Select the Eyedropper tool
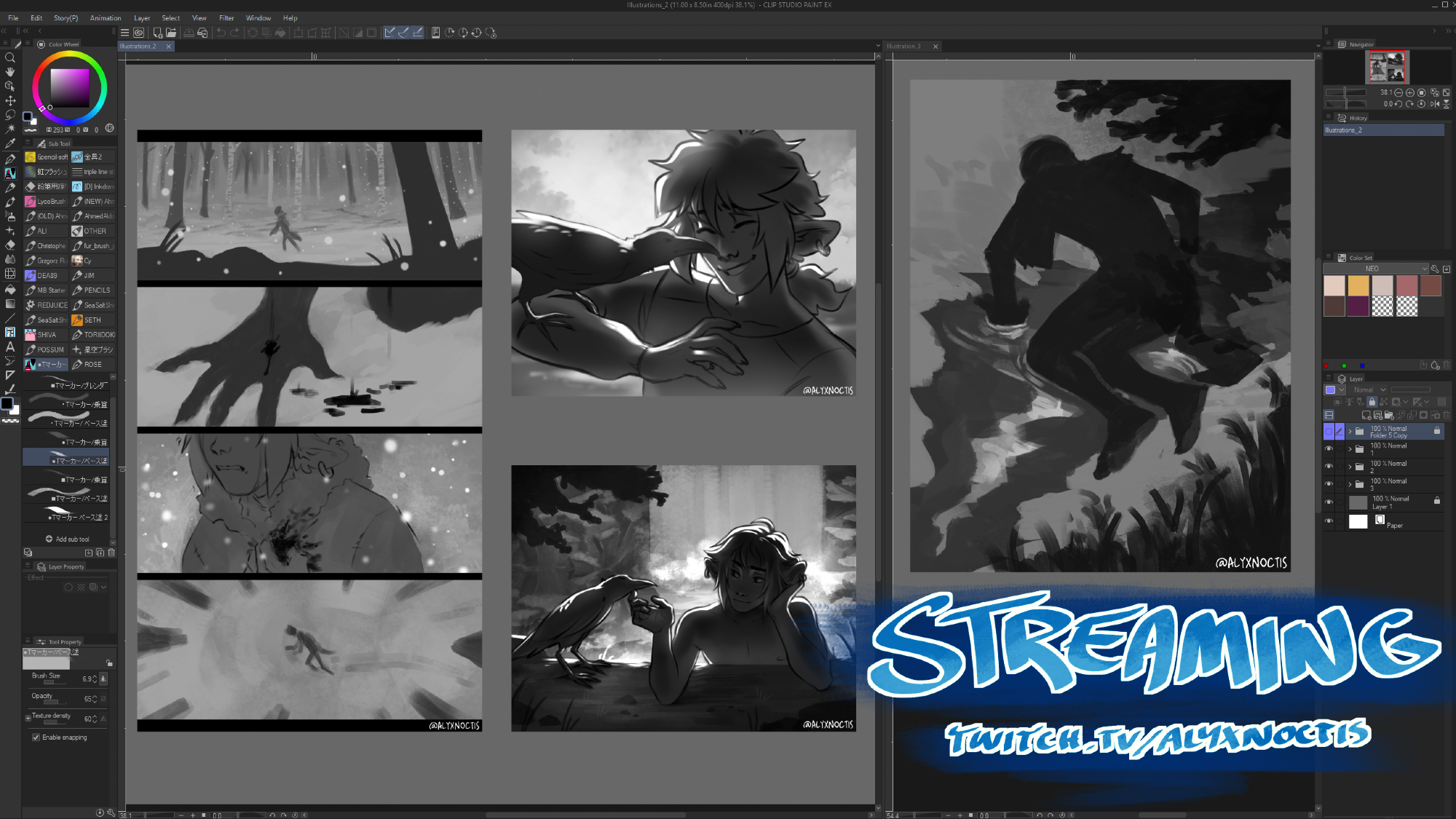This screenshot has width=1456, height=819. click(10, 143)
